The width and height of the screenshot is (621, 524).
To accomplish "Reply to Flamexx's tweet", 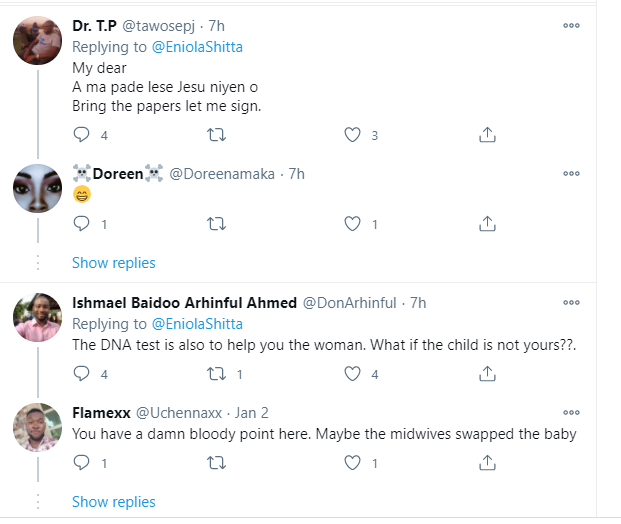I will coord(82,463).
